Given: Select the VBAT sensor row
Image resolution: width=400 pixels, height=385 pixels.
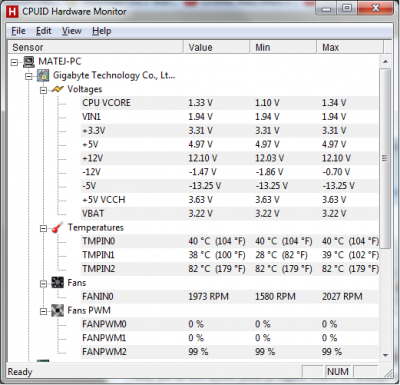Looking at the screenshot, I should pyautogui.click(x=229, y=214).
